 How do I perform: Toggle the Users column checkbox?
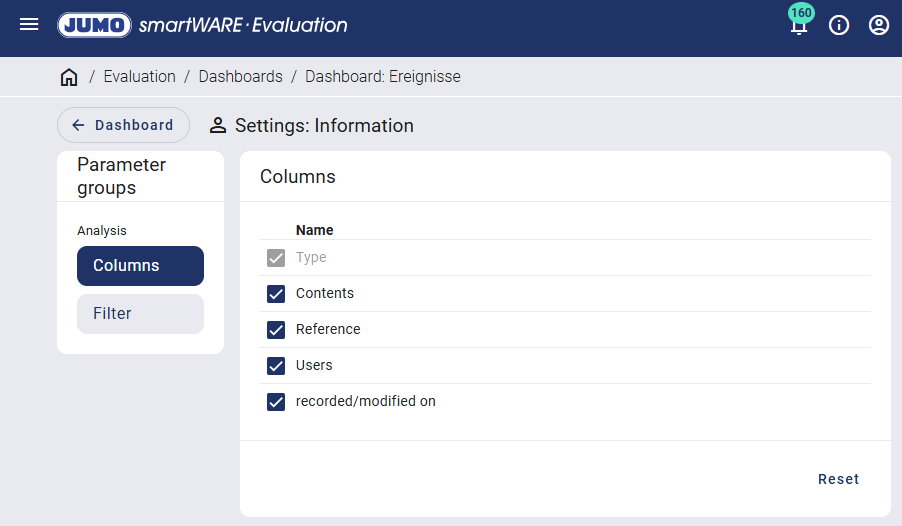(276, 366)
